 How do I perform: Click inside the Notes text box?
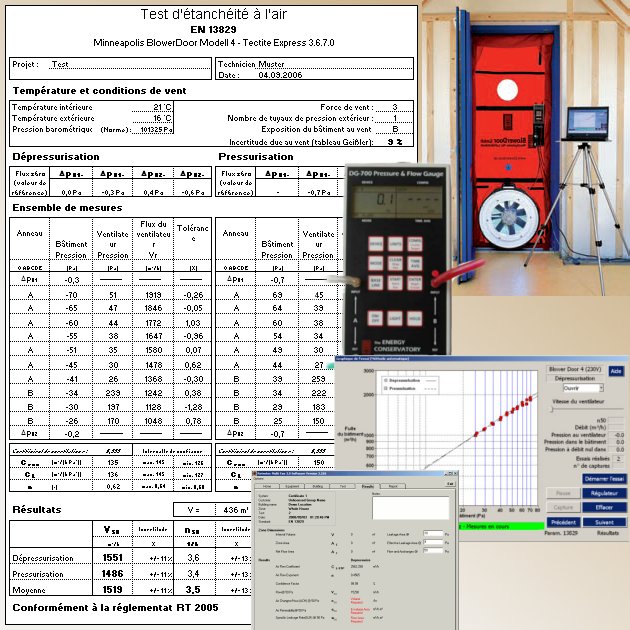coord(411,508)
